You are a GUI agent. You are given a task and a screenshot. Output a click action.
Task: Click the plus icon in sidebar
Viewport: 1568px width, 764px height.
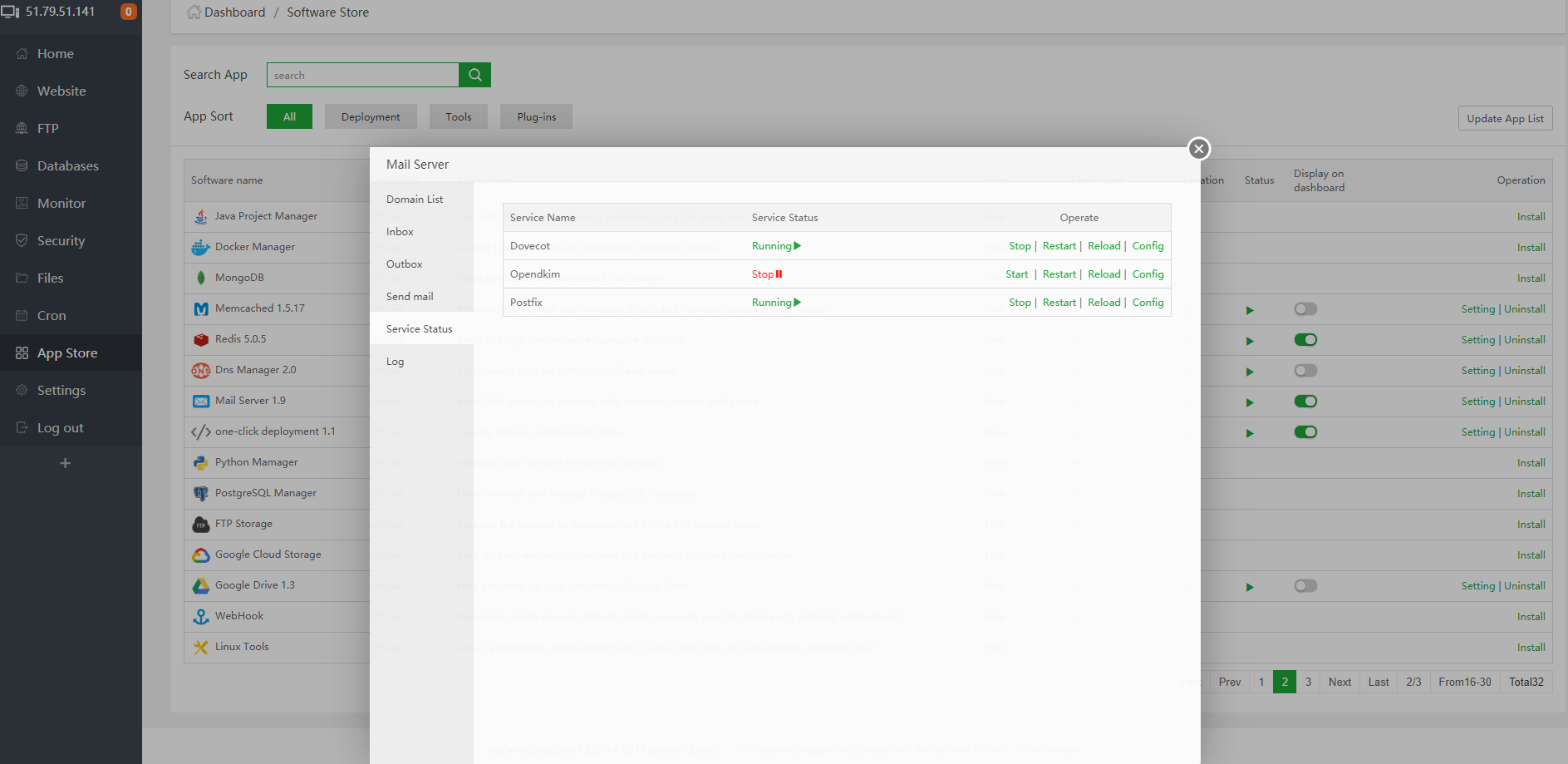tap(65, 463)
